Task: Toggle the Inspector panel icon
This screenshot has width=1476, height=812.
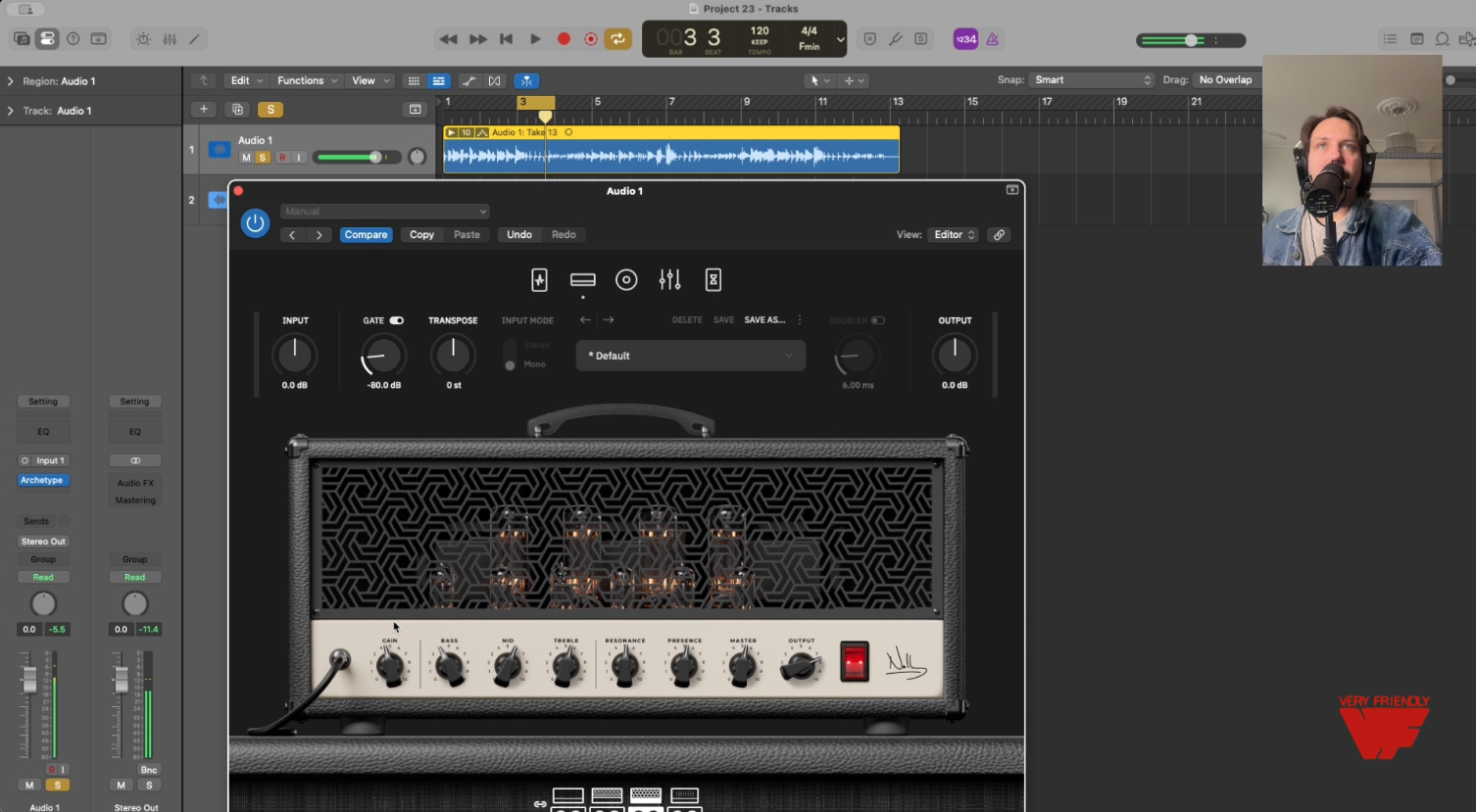Action: pyautogui.click(x=46, y=39)
